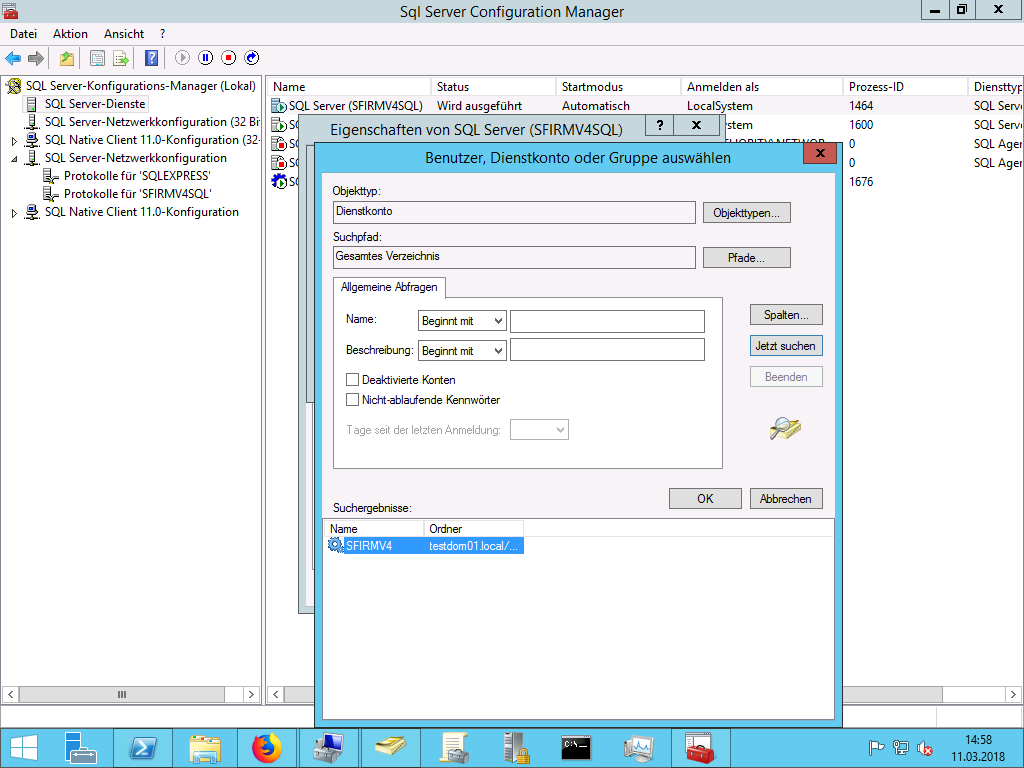
Task: Open the Beschreibung 'Beginnt mit' dropdown
Action: (462, 351)
